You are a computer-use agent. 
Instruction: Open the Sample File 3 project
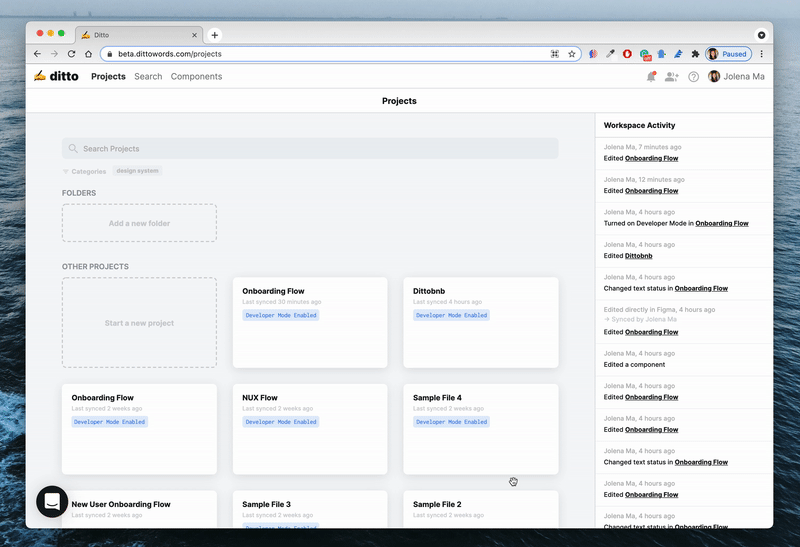click(x=310, y=509)
